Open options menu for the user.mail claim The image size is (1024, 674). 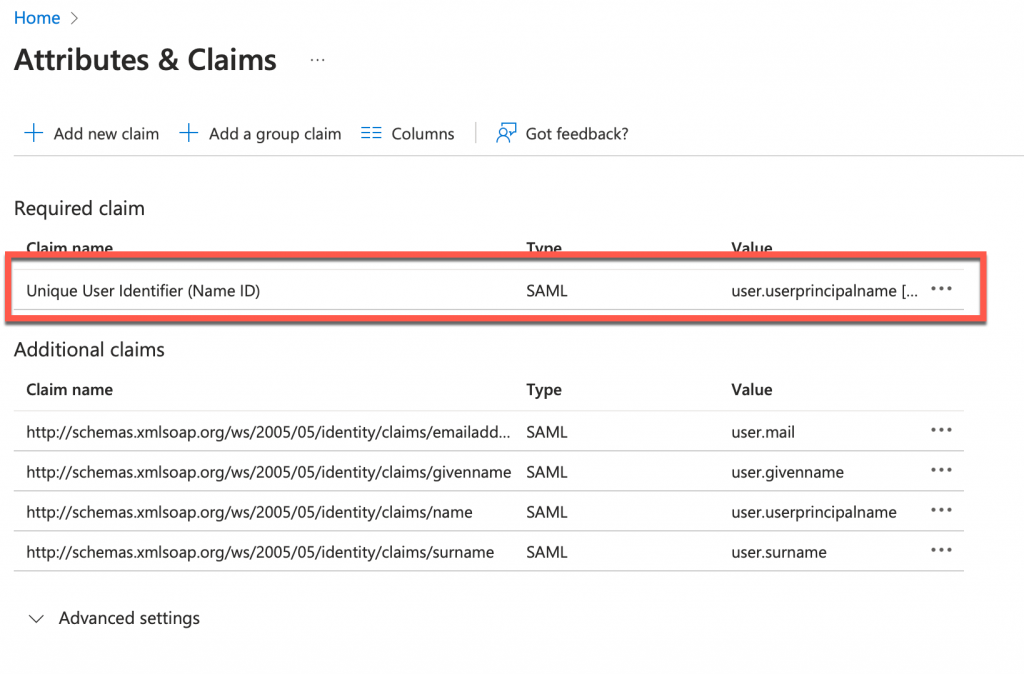[941, 431]
